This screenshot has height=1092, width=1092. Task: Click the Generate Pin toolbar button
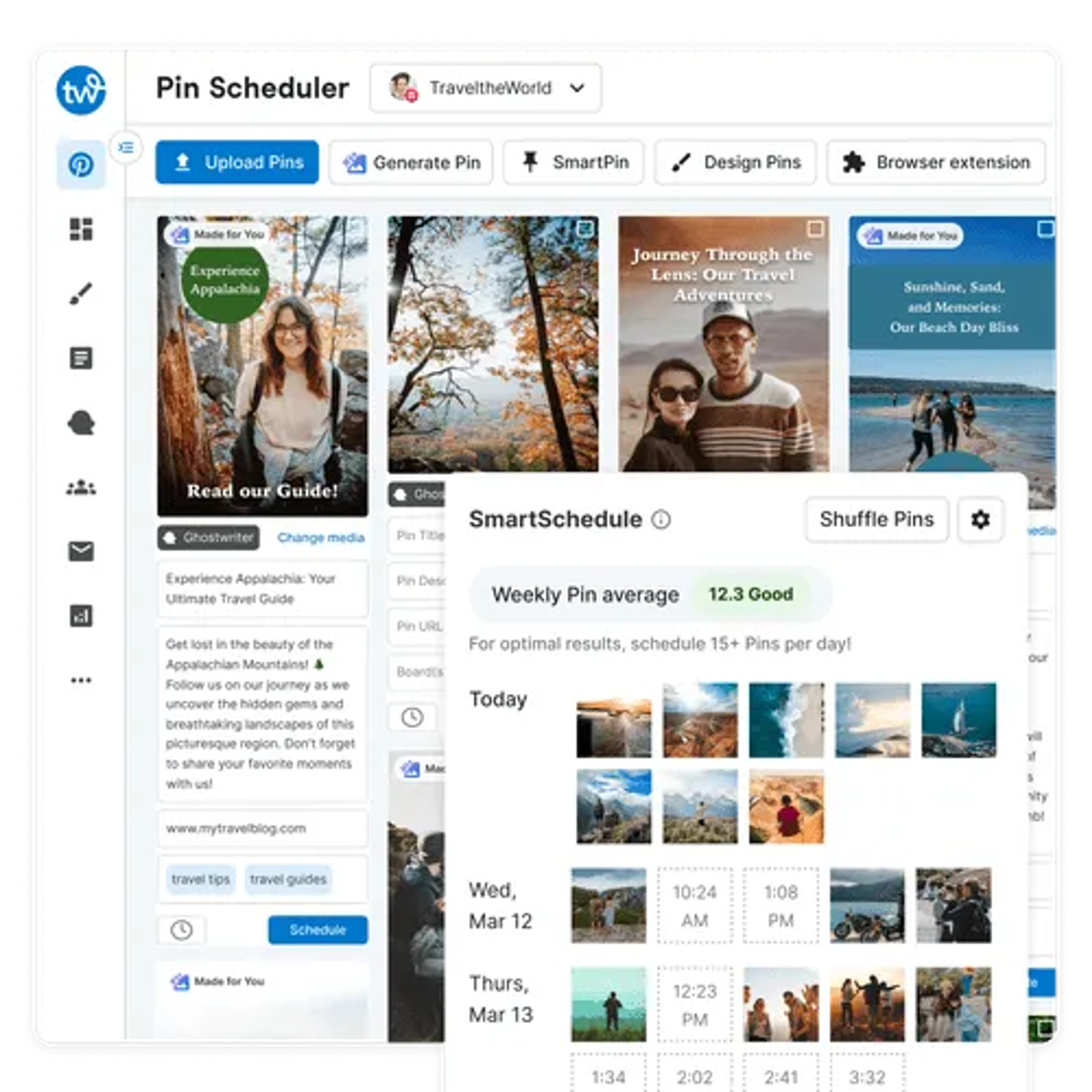coord(411,163)
